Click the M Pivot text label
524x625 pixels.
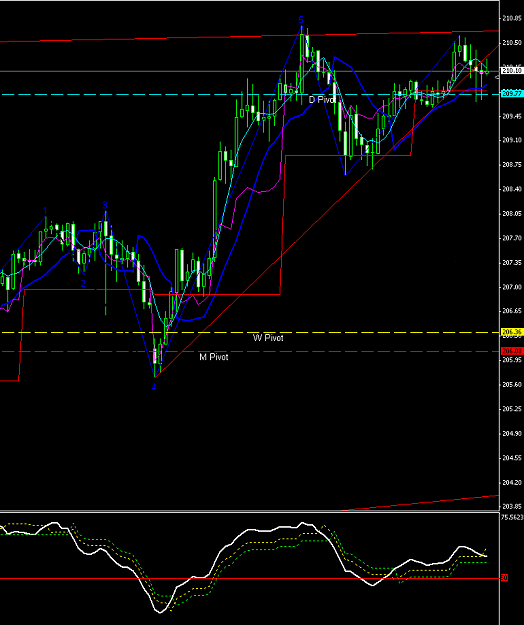point(214,357)
